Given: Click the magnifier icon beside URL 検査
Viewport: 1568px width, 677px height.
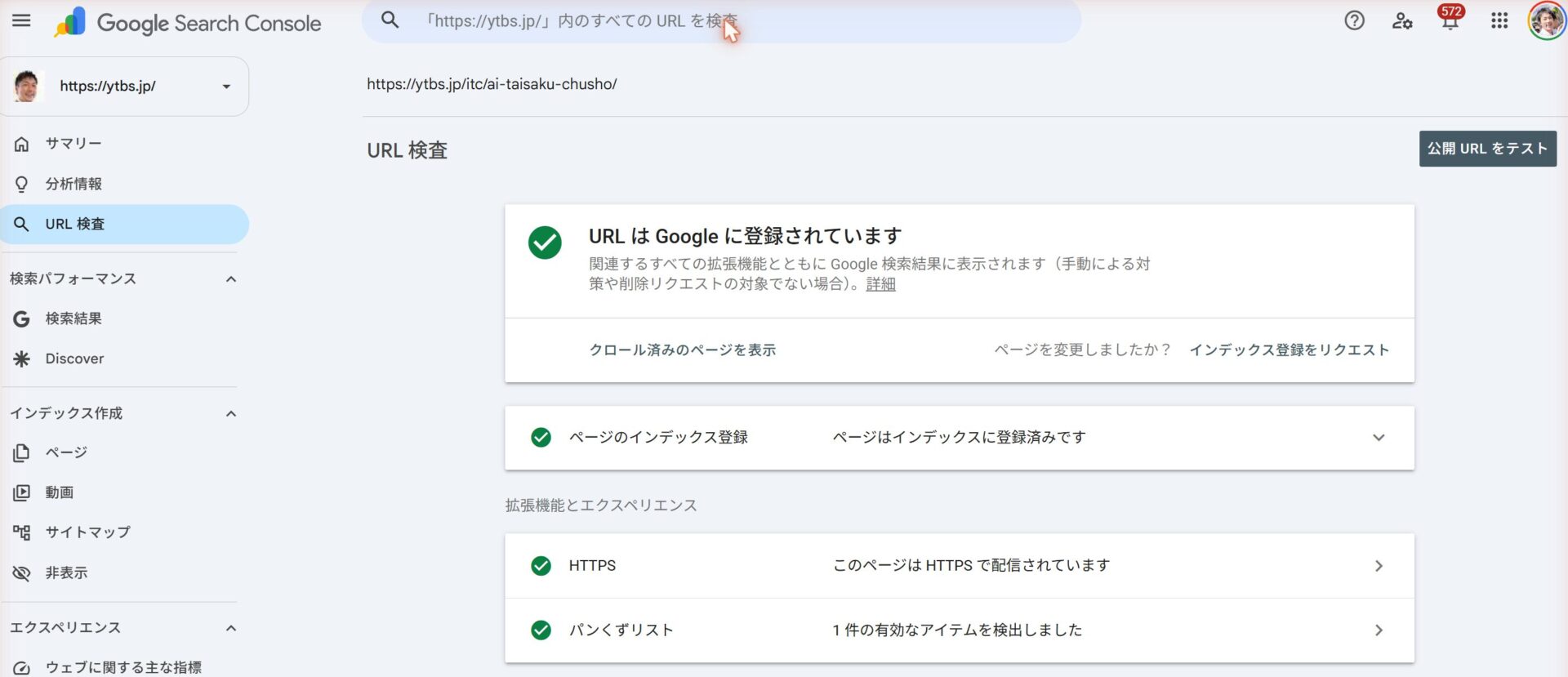Looking at the screenshot, I should 21,224.
